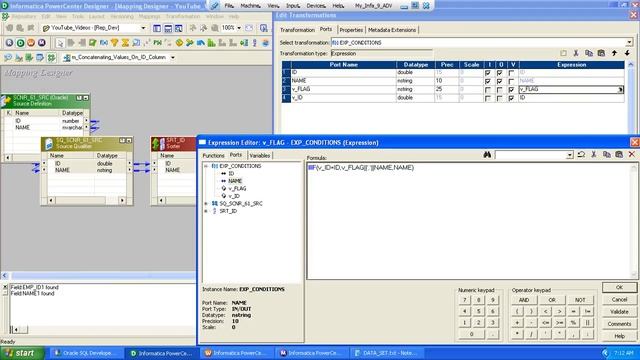Screen dimensions: 640x360
Task: Click the NOT operator button
Action: point(580,300)
